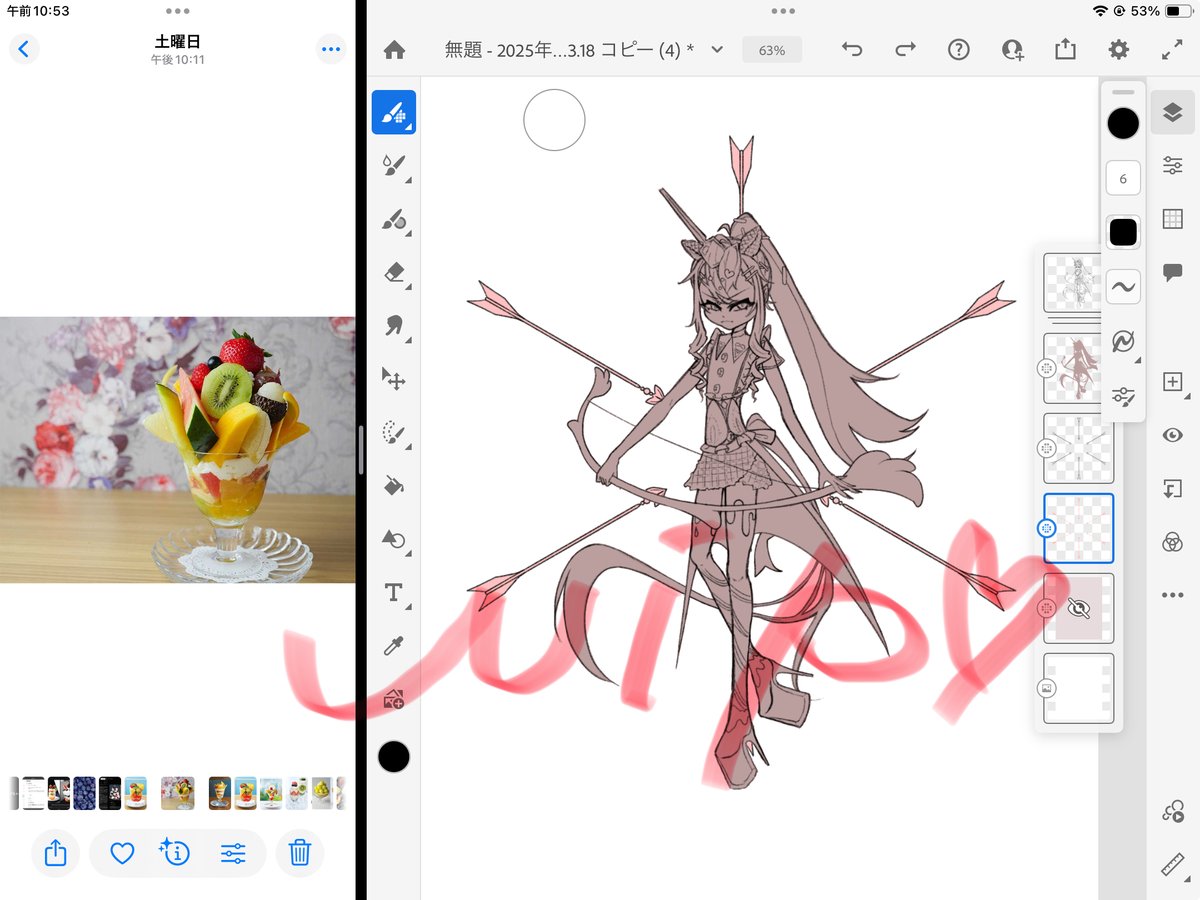Image resolution: width=1200 pixels, height=900 pixels.
Task: Go to the Fresco home screen
Action: pos(394,48)
